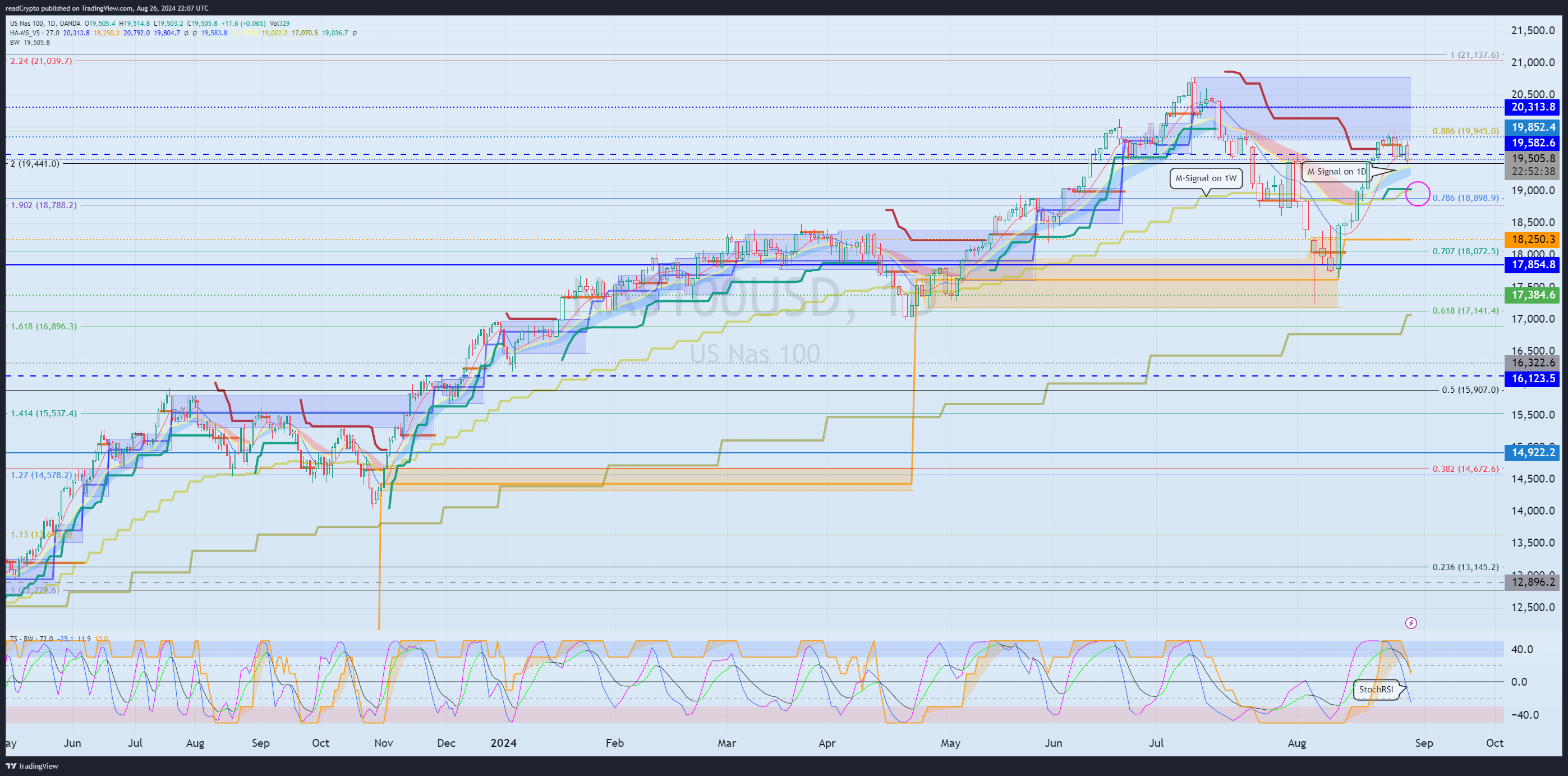Click the readCrypto published on TradingView.com header
The image size is (1568, 776).
tap(107, 8)
